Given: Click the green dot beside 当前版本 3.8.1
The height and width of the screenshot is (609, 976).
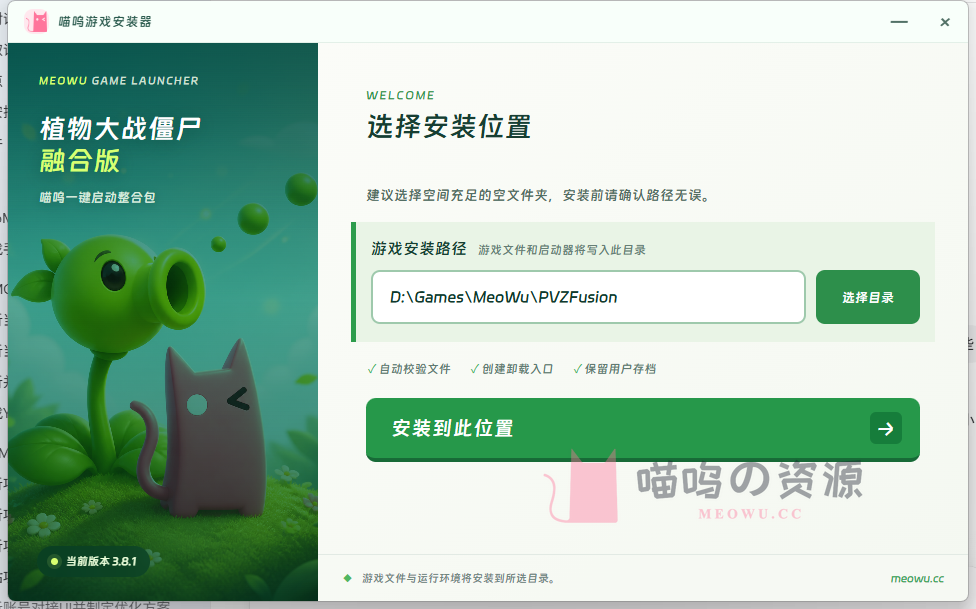Looking at the screenshot, I should coord(54,561).
